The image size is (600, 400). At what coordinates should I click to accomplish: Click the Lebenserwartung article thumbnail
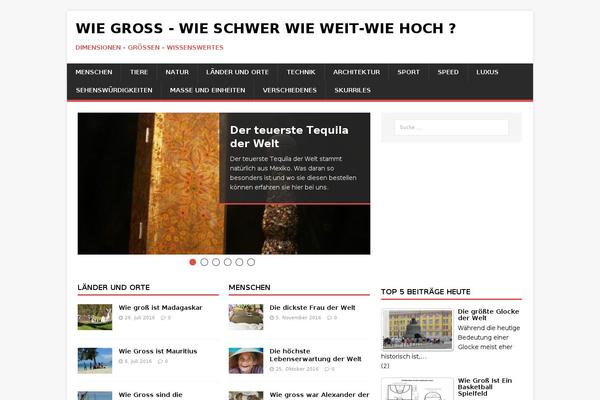[x=246, y=361]
